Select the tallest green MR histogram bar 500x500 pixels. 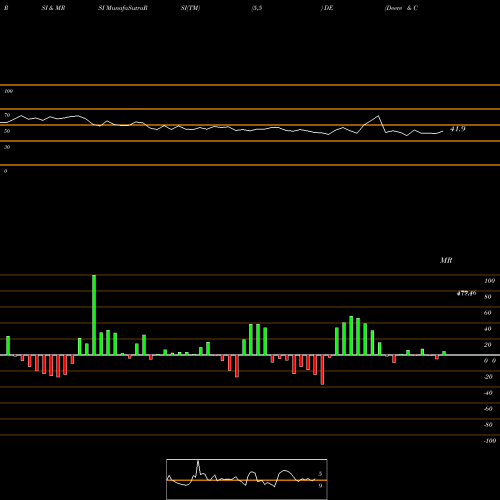pos(94,315)
